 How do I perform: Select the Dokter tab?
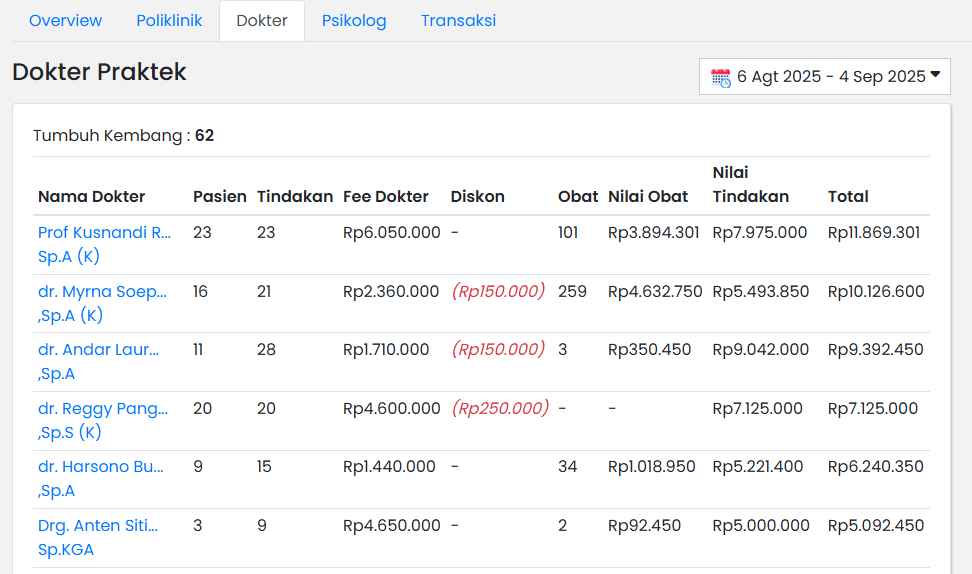click(262, 21)
